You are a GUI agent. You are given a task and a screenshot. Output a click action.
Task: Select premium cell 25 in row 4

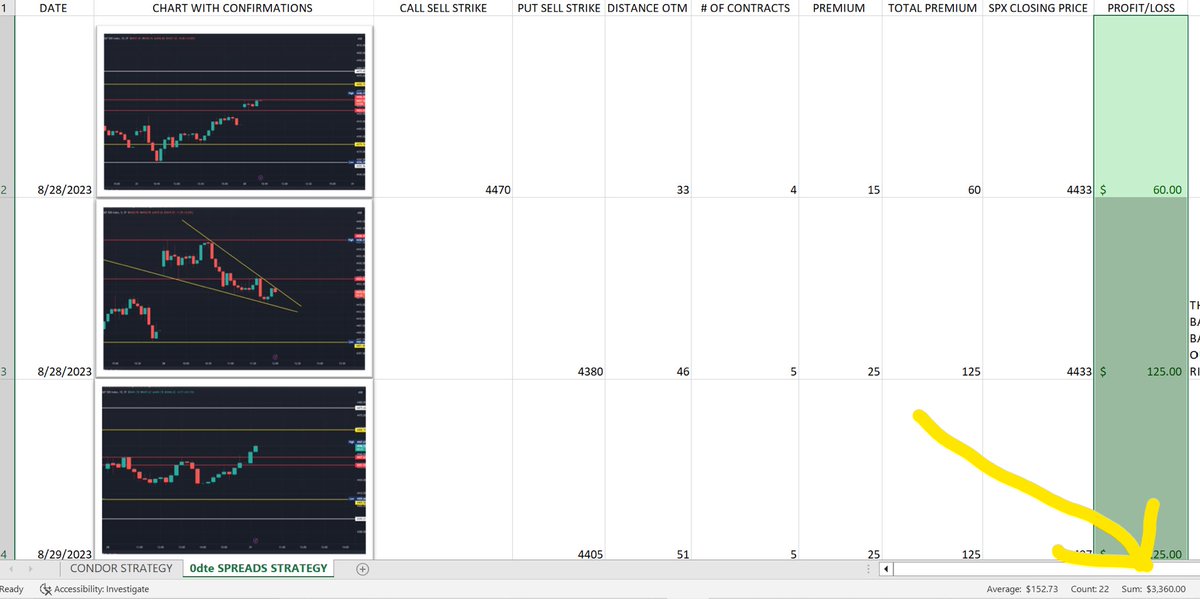pyautogui.click(x=840, y=469)
